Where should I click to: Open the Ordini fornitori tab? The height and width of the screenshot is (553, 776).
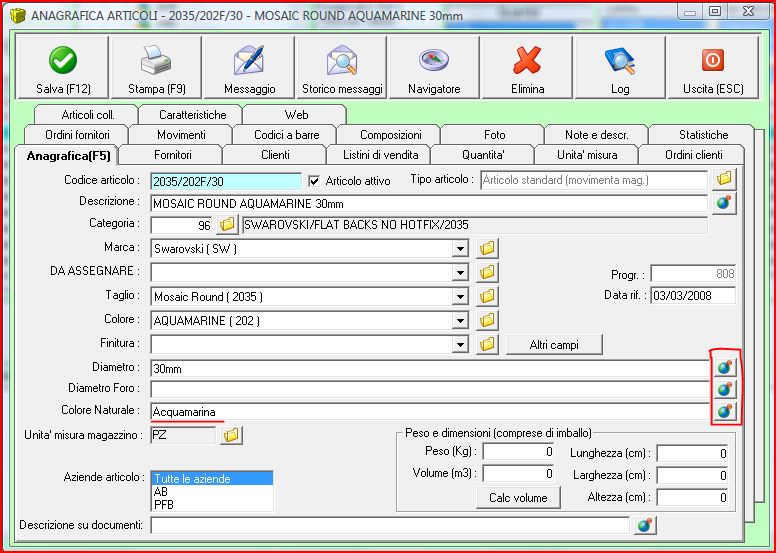77,135
